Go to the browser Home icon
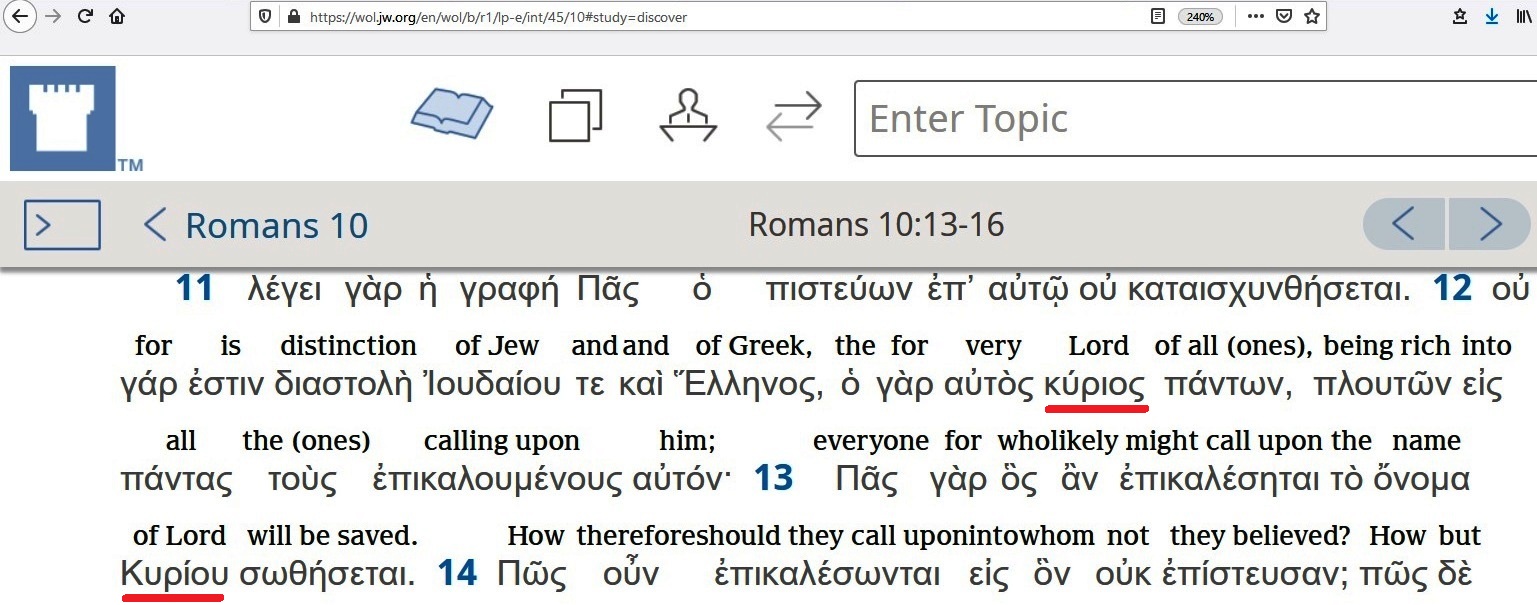 pyautogui.click(x=117, y=17)
